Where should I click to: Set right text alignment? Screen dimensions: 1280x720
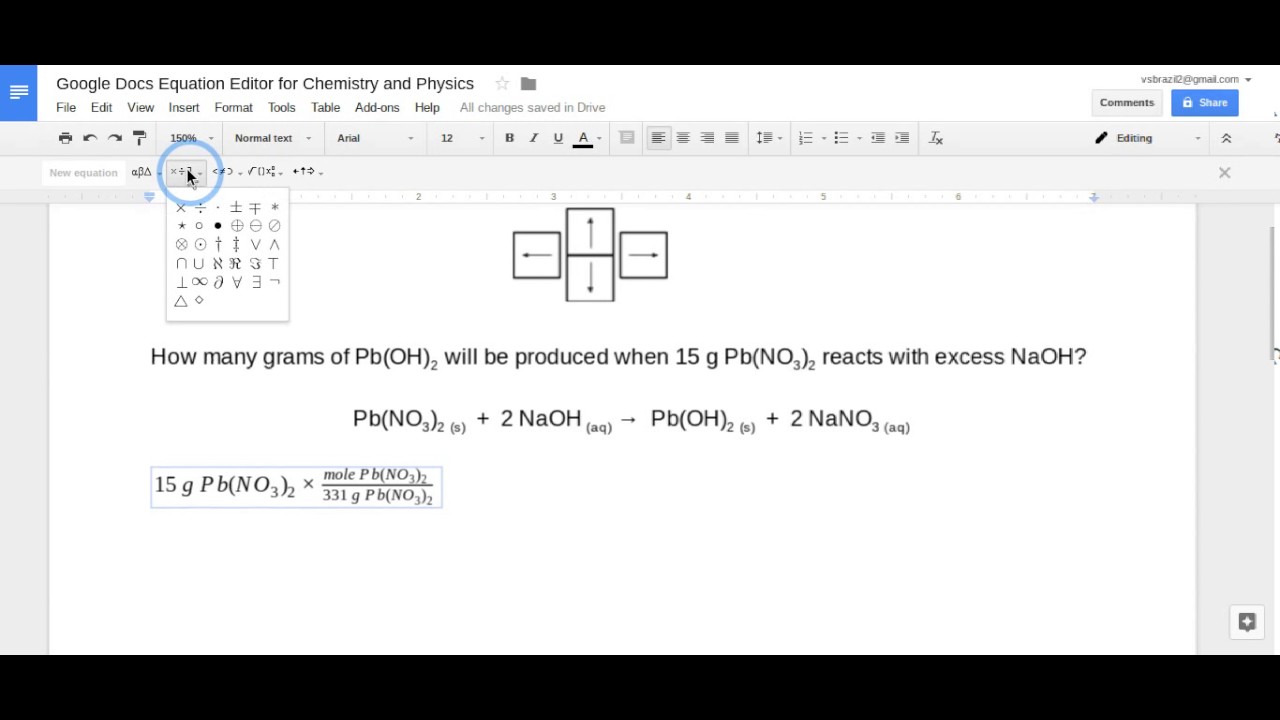pyautogui.click(x=707, y=138)
